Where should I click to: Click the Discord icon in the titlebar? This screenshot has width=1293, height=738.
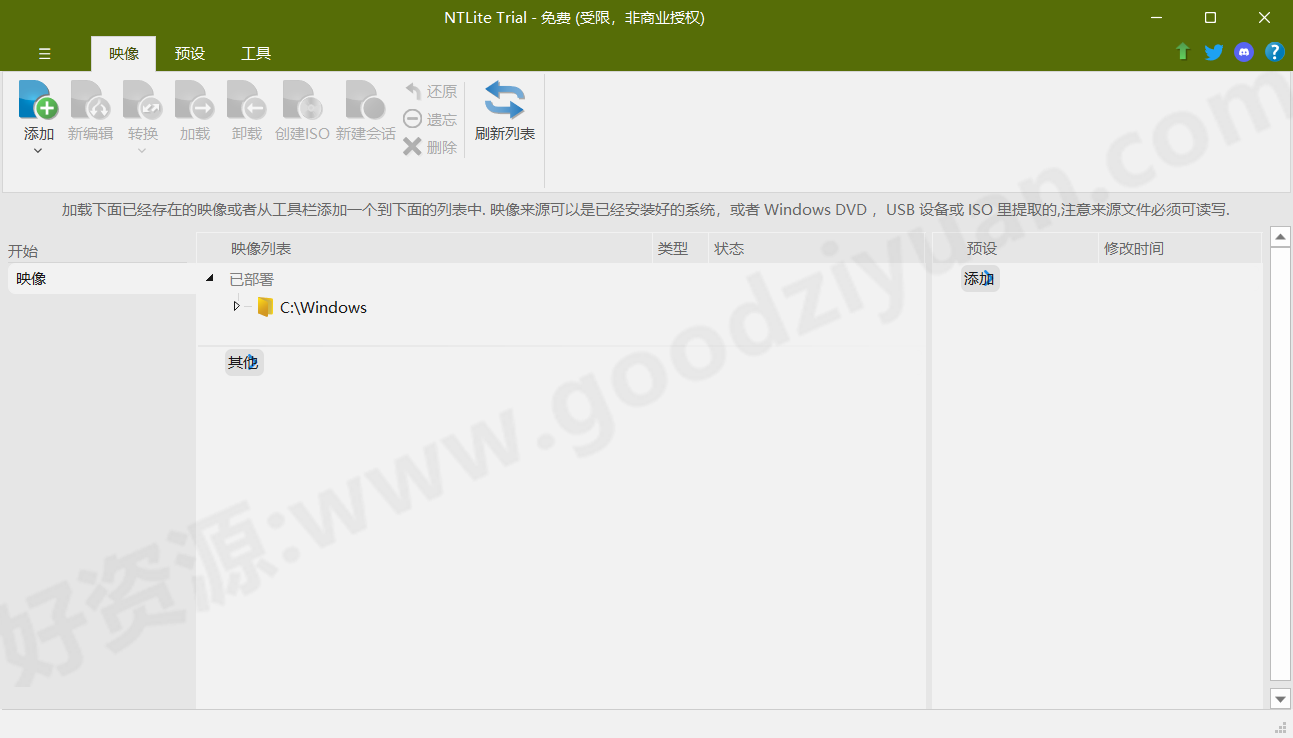coord(1243,51)
